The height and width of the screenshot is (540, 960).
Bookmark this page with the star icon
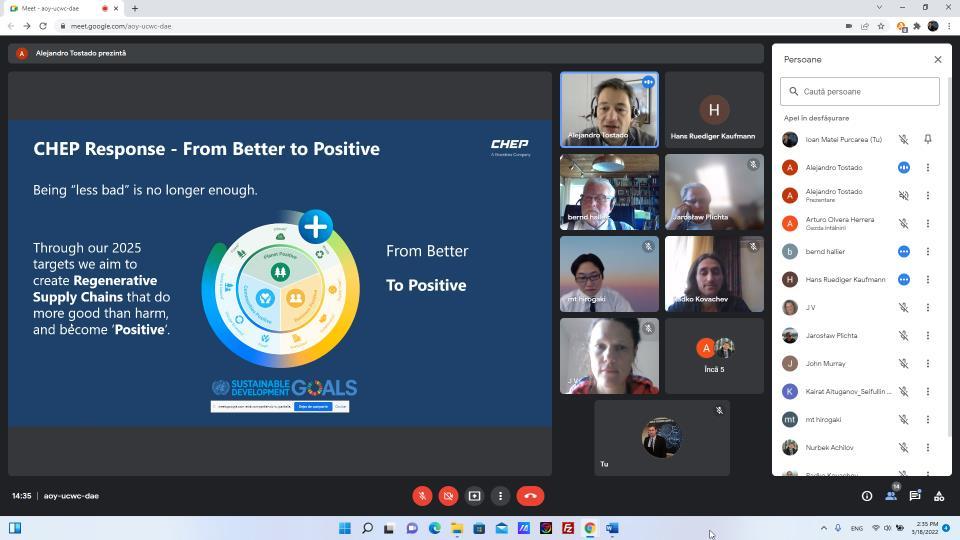881,26
